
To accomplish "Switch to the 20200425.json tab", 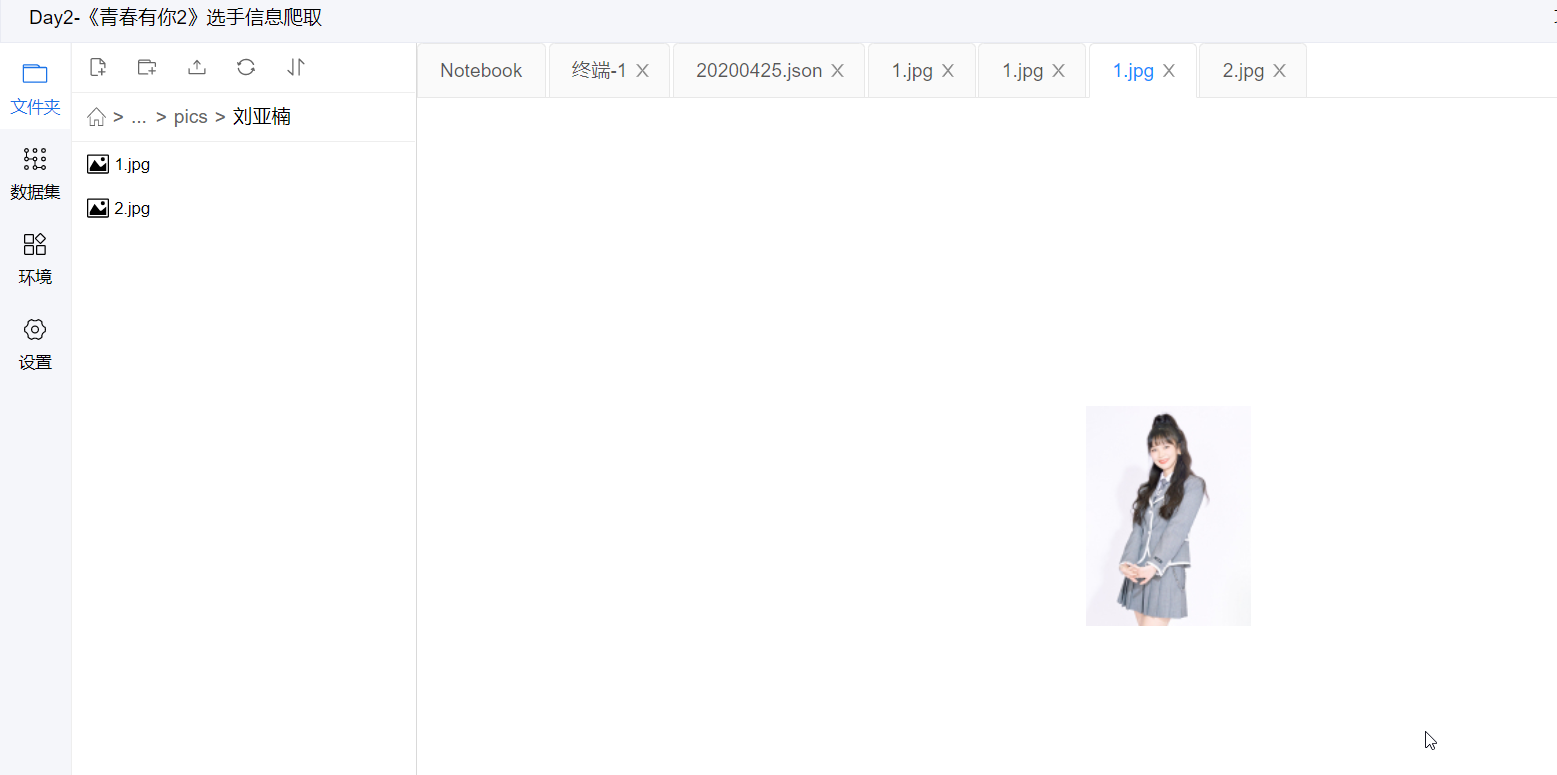I will point(759,70).
